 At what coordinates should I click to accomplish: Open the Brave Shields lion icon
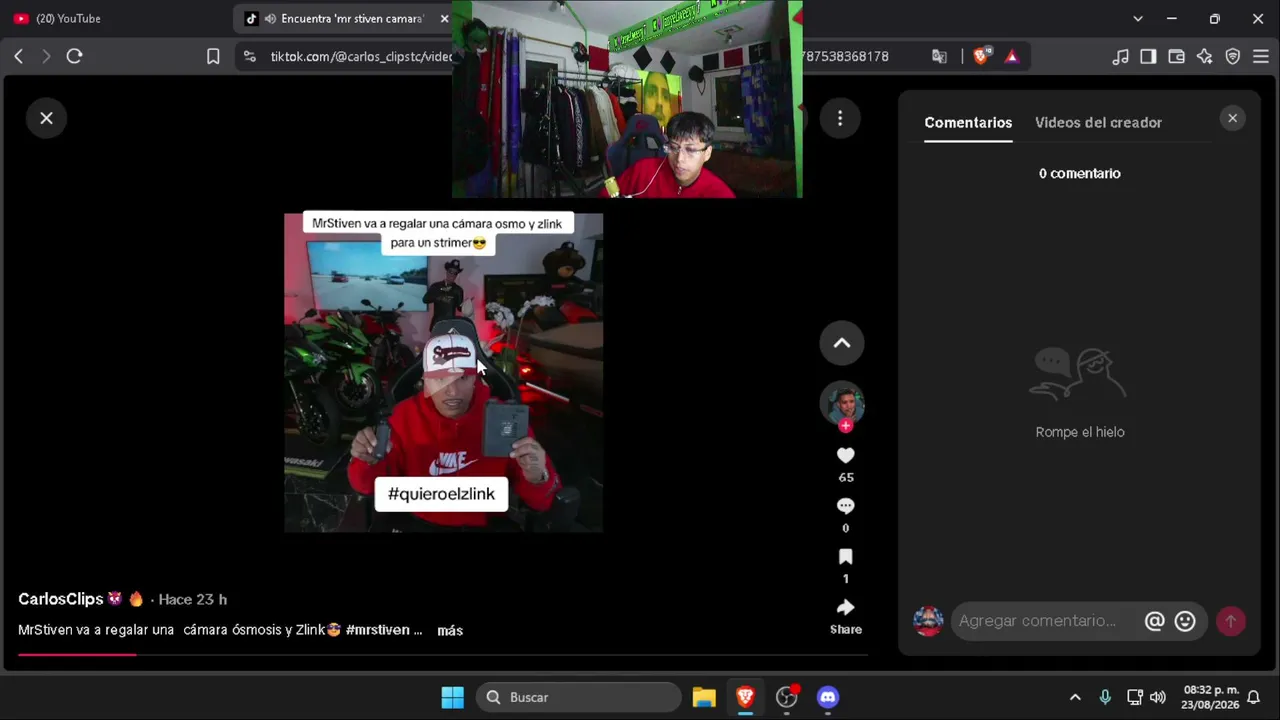point(981,56)
